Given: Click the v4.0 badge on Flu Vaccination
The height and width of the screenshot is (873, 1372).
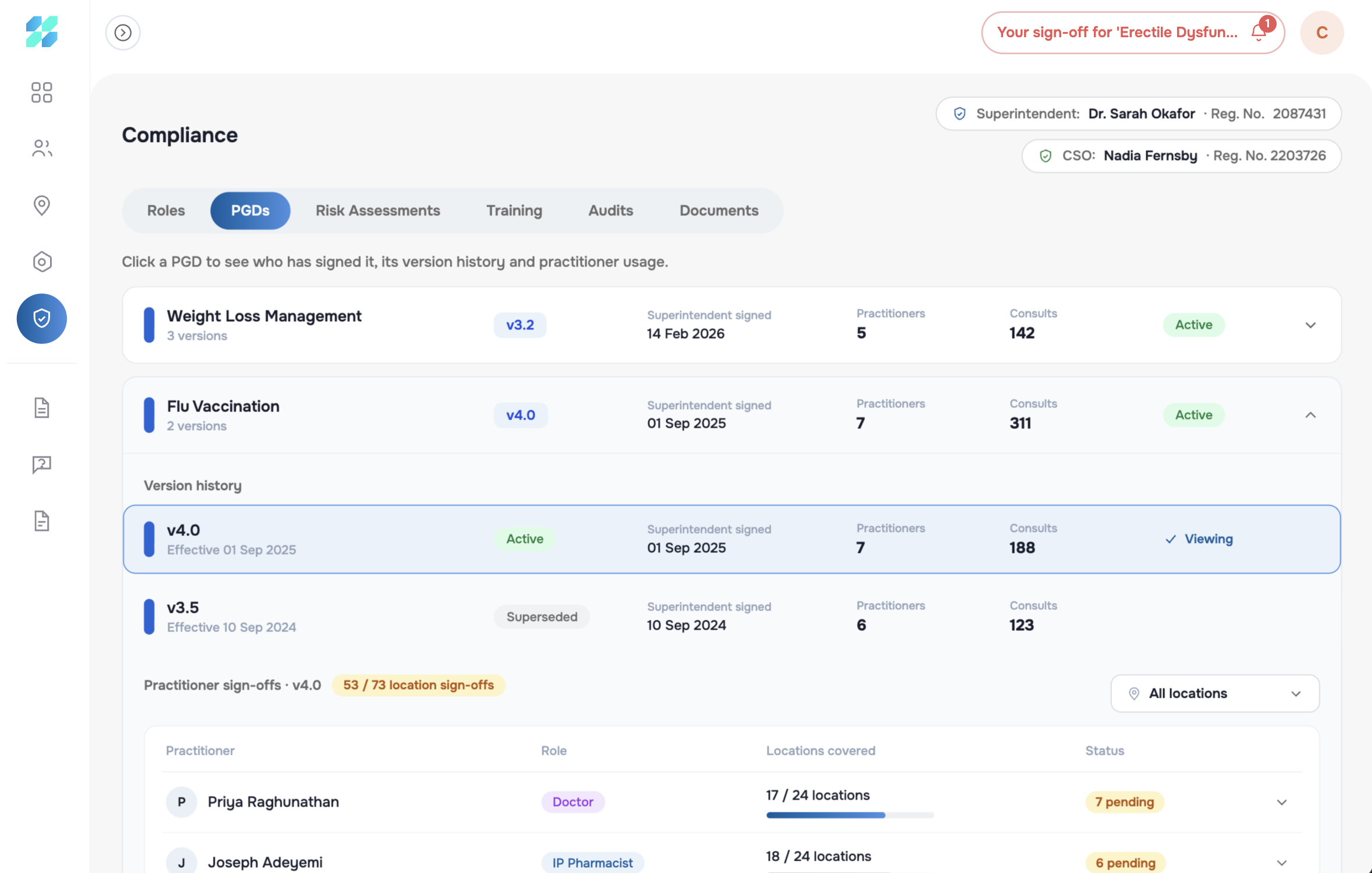Looking at the screenshot, I should (520, 415).
